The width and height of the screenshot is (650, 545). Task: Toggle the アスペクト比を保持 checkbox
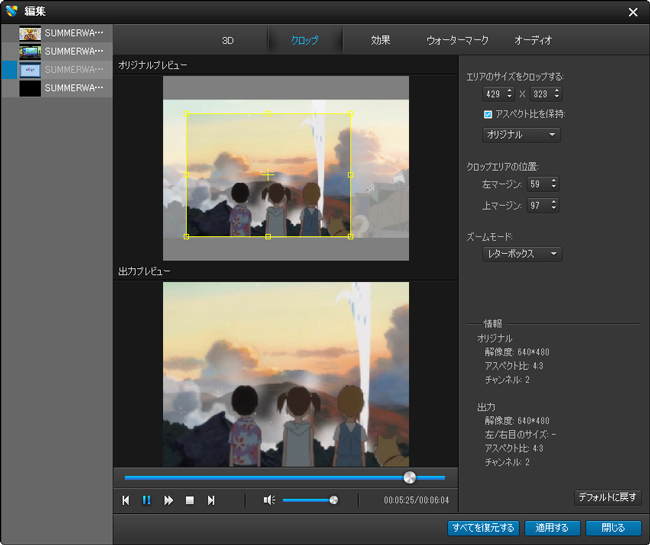(488, 114)
